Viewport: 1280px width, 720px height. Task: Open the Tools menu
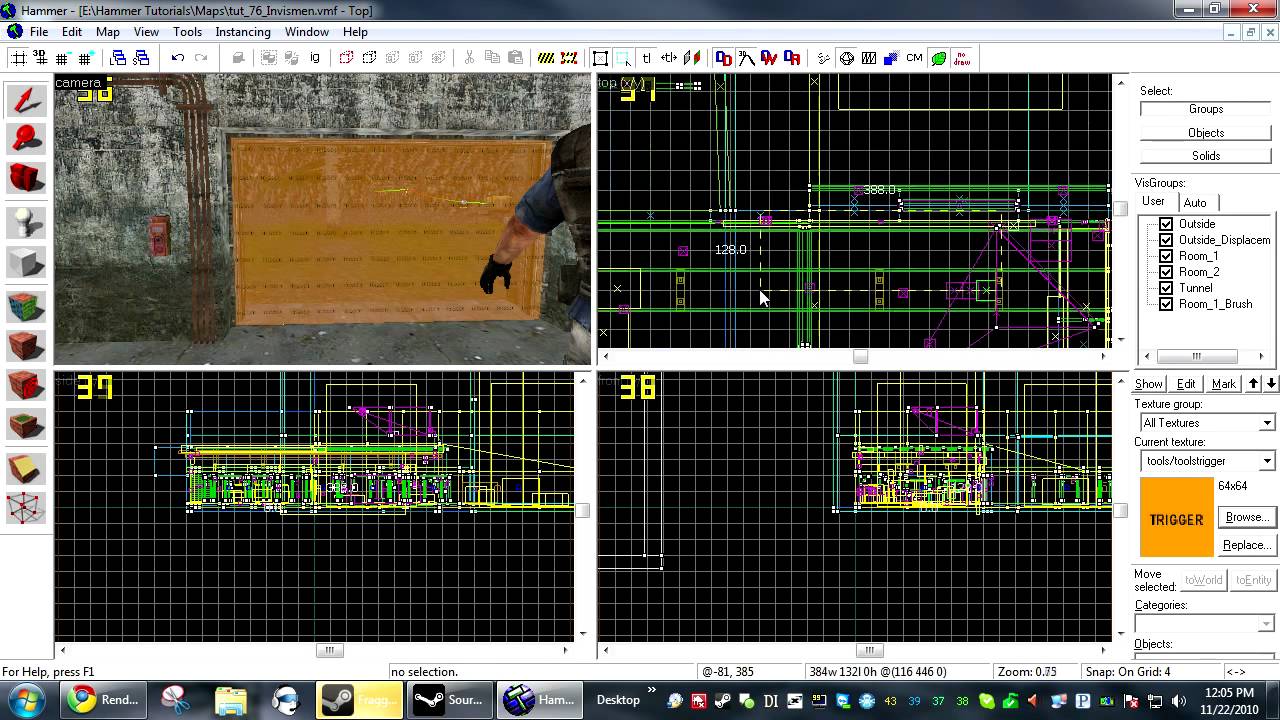click(x=187, y=32)
